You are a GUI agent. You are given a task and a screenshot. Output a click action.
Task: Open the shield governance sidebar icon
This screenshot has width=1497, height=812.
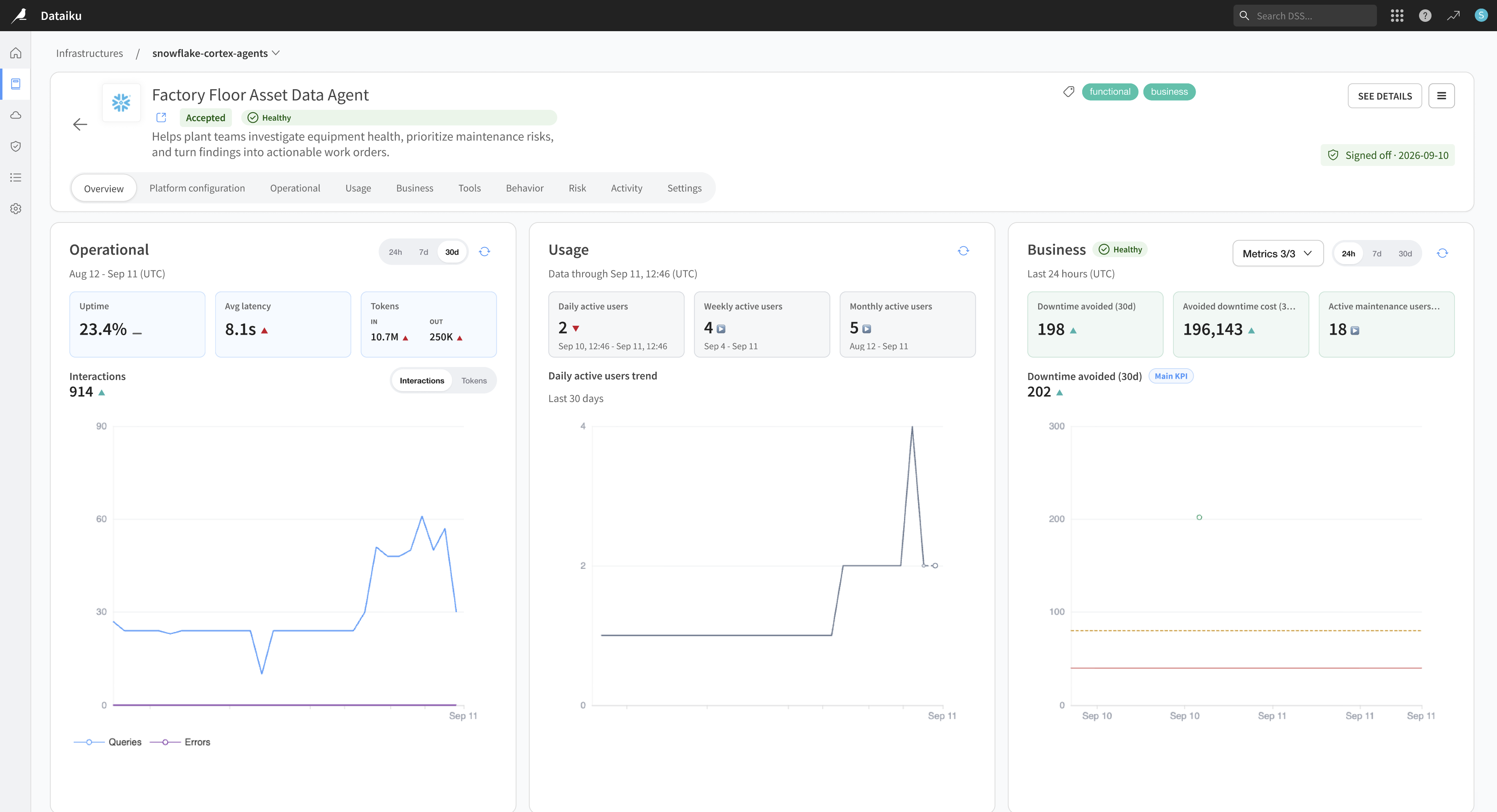[x=16, y=146]
